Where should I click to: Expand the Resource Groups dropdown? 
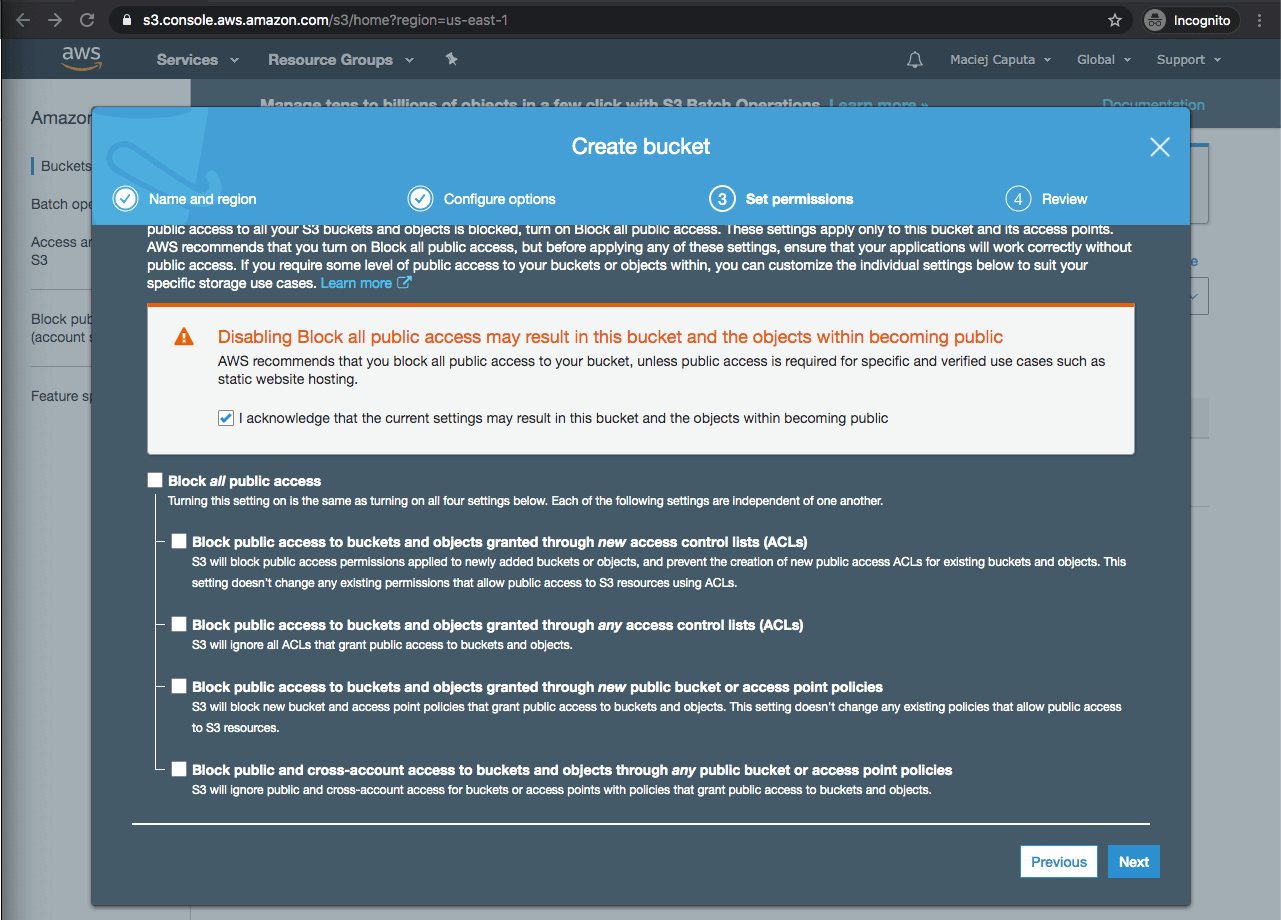340,60
